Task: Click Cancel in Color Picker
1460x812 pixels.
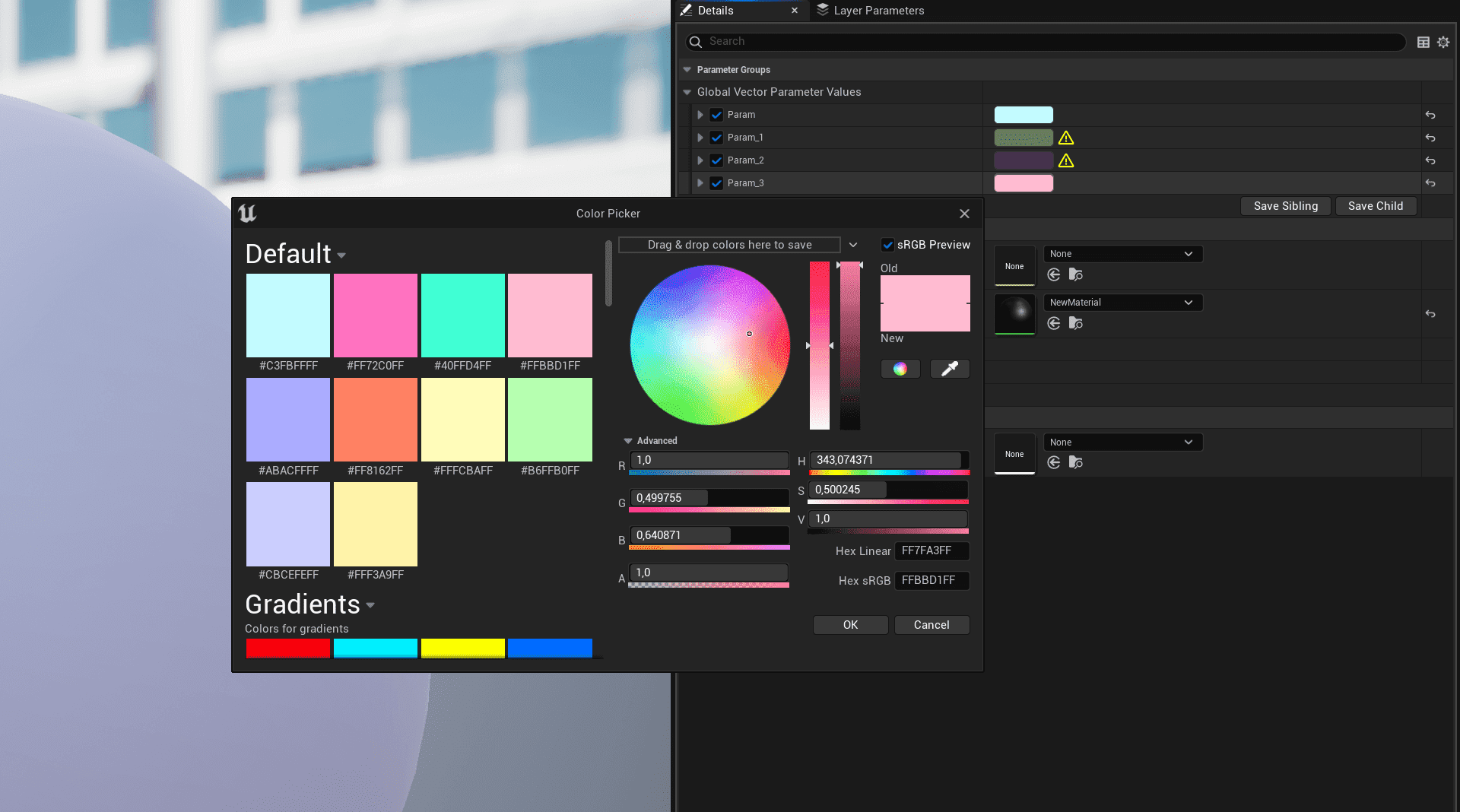Action: 932,625
